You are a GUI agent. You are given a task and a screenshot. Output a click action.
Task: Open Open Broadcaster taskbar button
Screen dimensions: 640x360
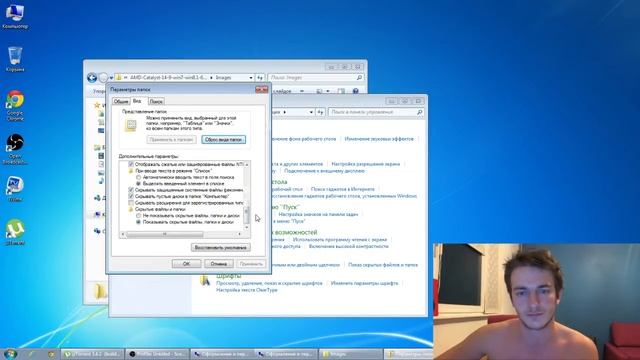click(x=158, y=354)
